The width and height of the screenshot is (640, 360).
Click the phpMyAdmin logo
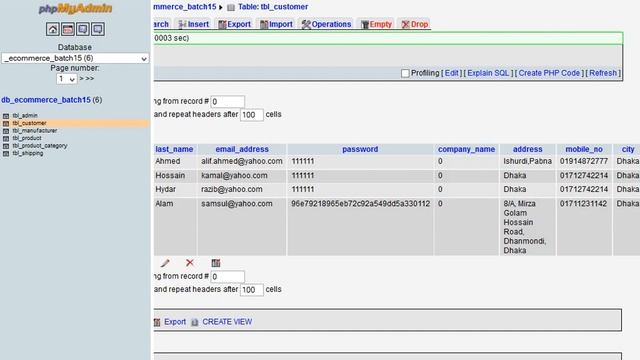pyautogui.click(x=75, y=9)
